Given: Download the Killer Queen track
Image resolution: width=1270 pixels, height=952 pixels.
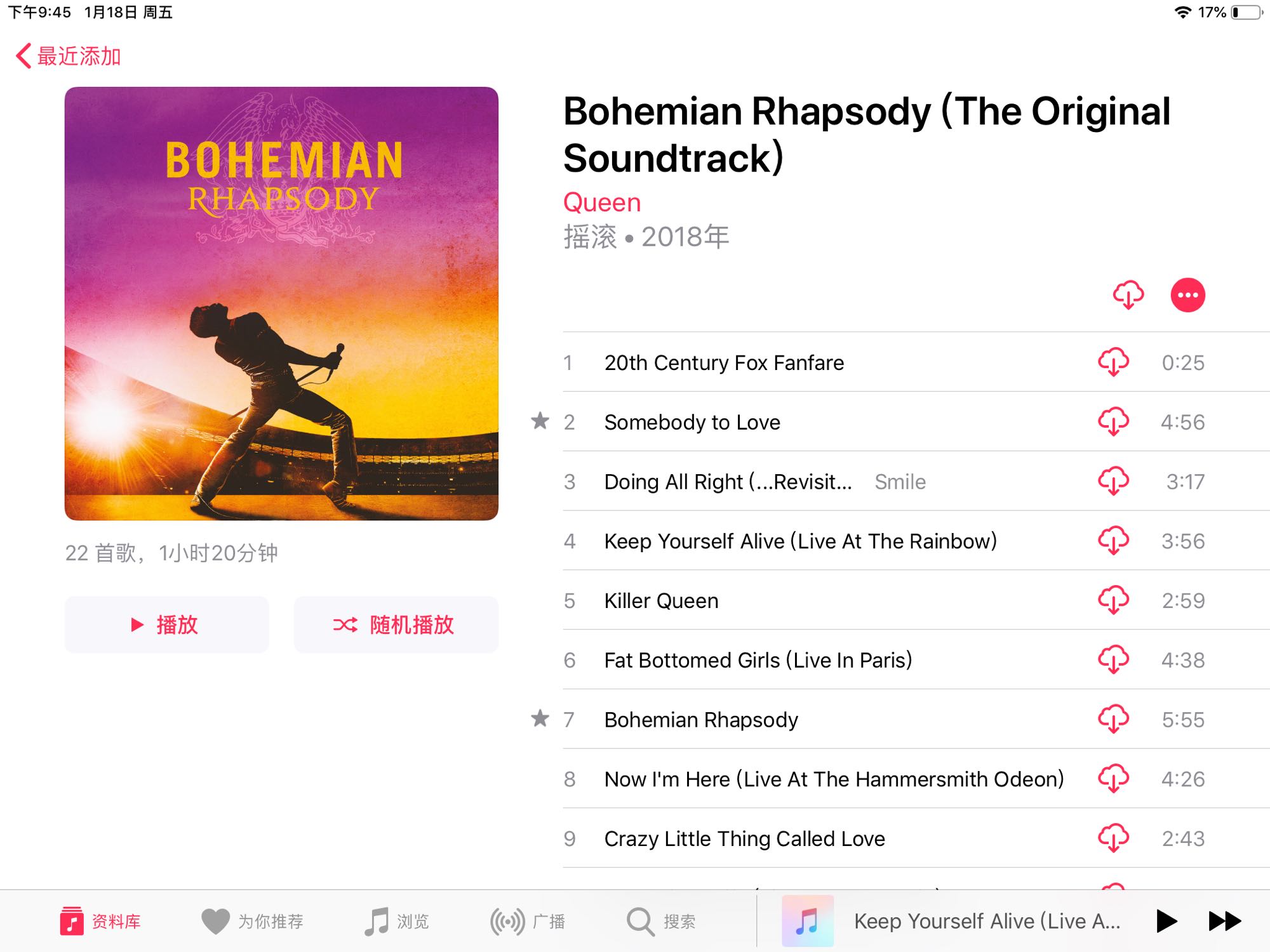Looking at the screenshot, I should 1113,600.
